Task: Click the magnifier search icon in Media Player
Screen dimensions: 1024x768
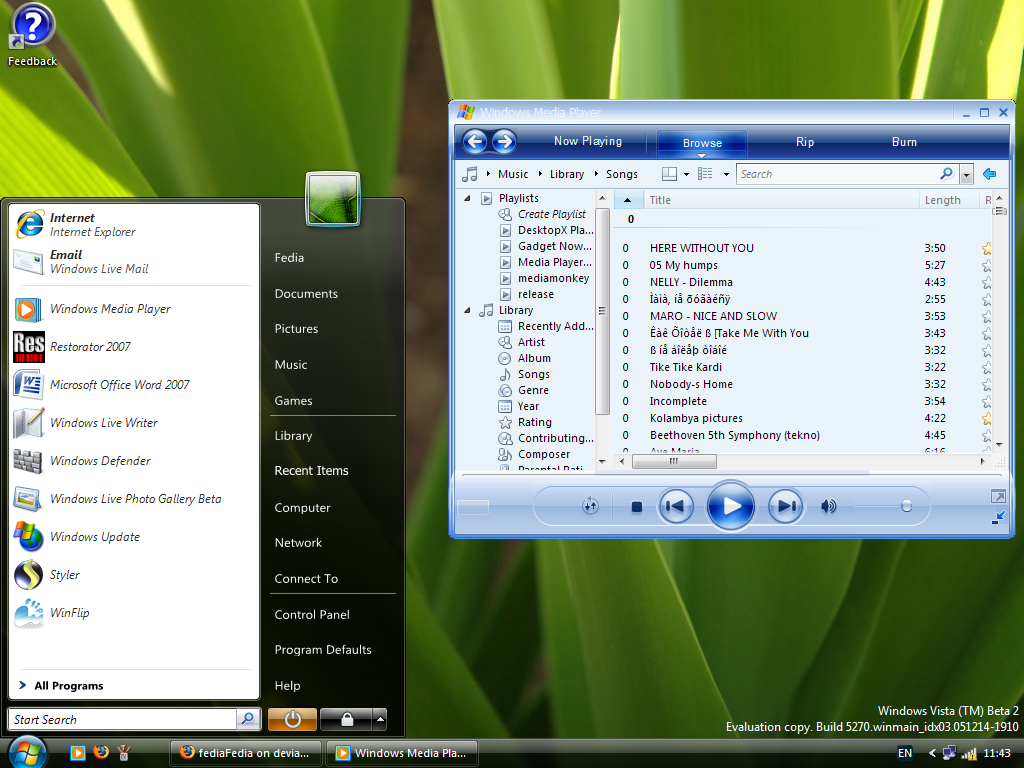Action: 946,174
